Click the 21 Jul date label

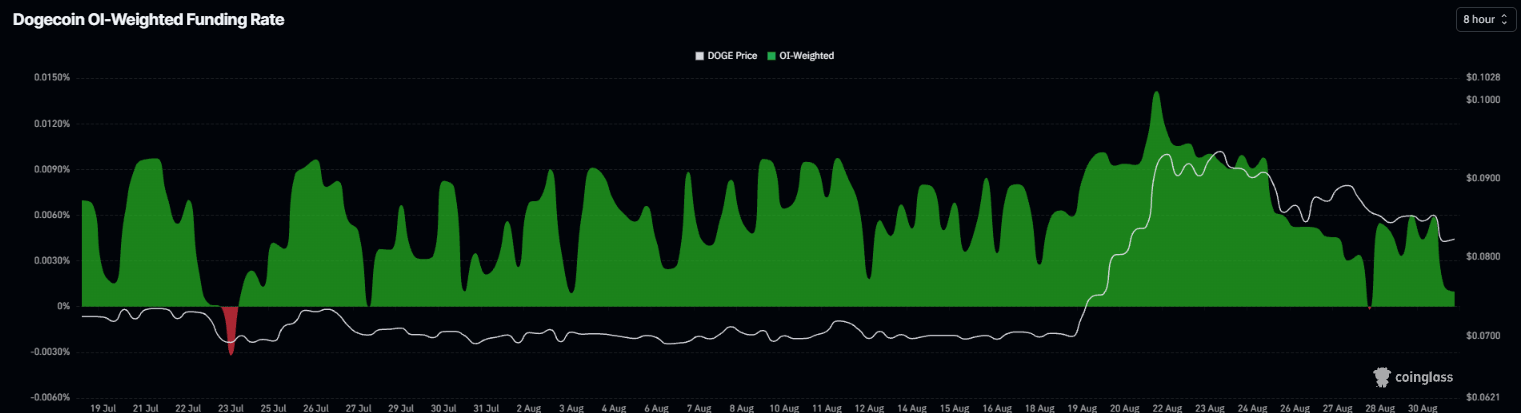coord(145,408)
